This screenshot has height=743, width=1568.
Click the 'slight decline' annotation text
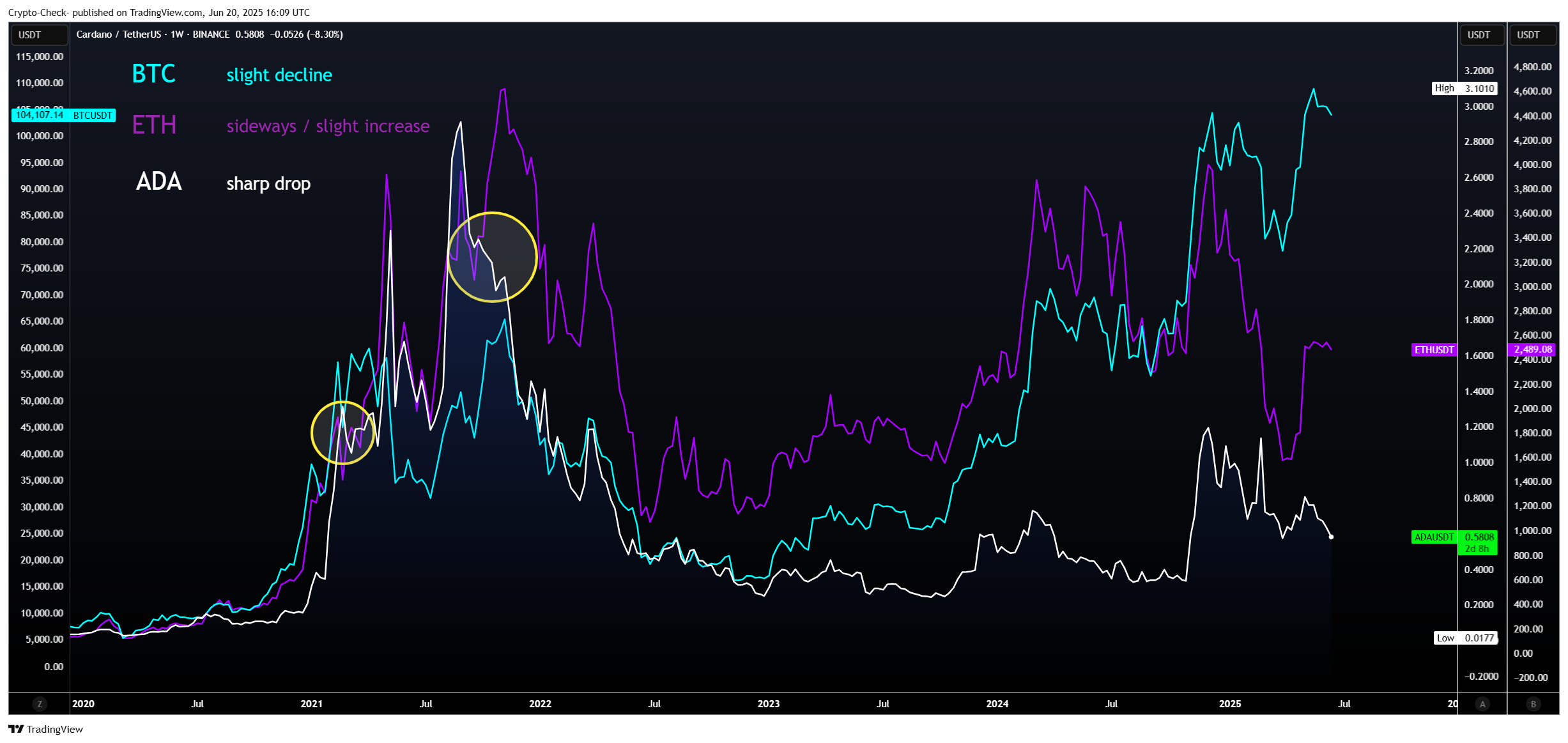[279, 75]
